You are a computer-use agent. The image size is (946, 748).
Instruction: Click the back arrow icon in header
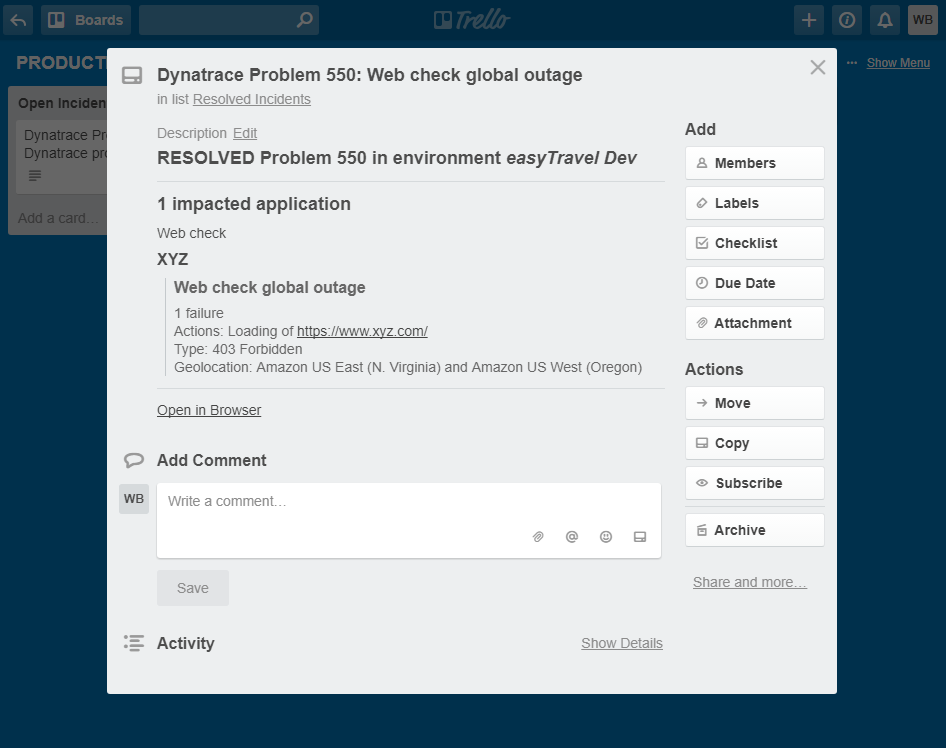click(18, 20)
